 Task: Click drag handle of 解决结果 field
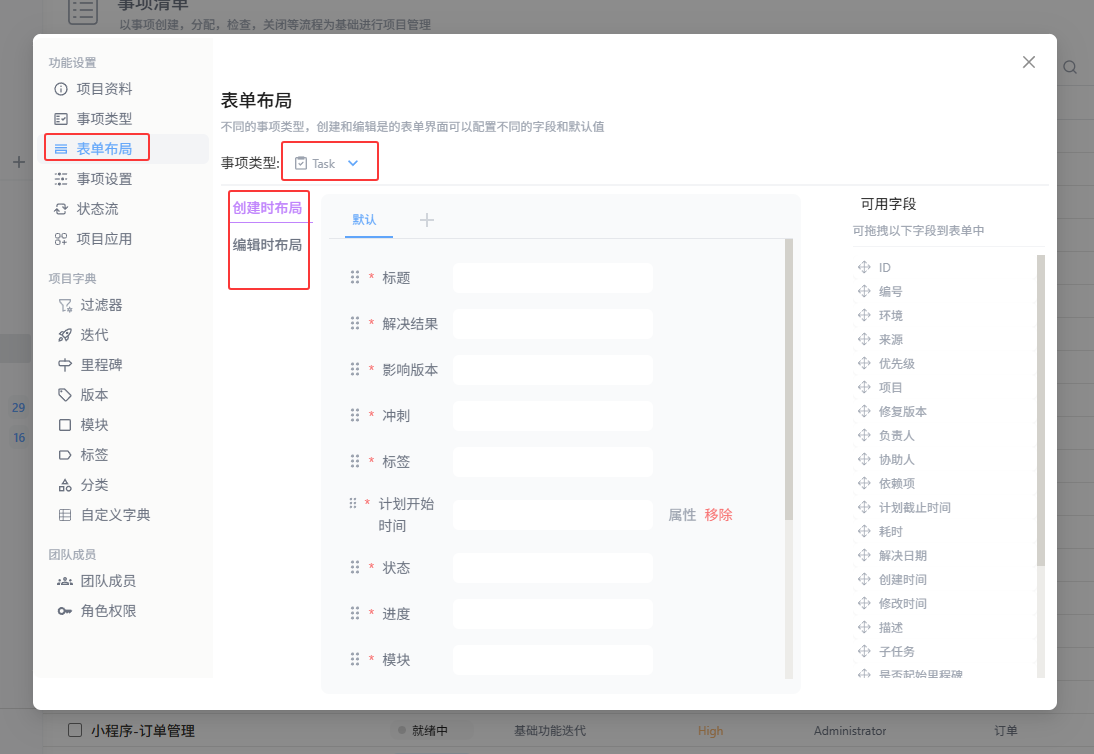click(355, 324)
